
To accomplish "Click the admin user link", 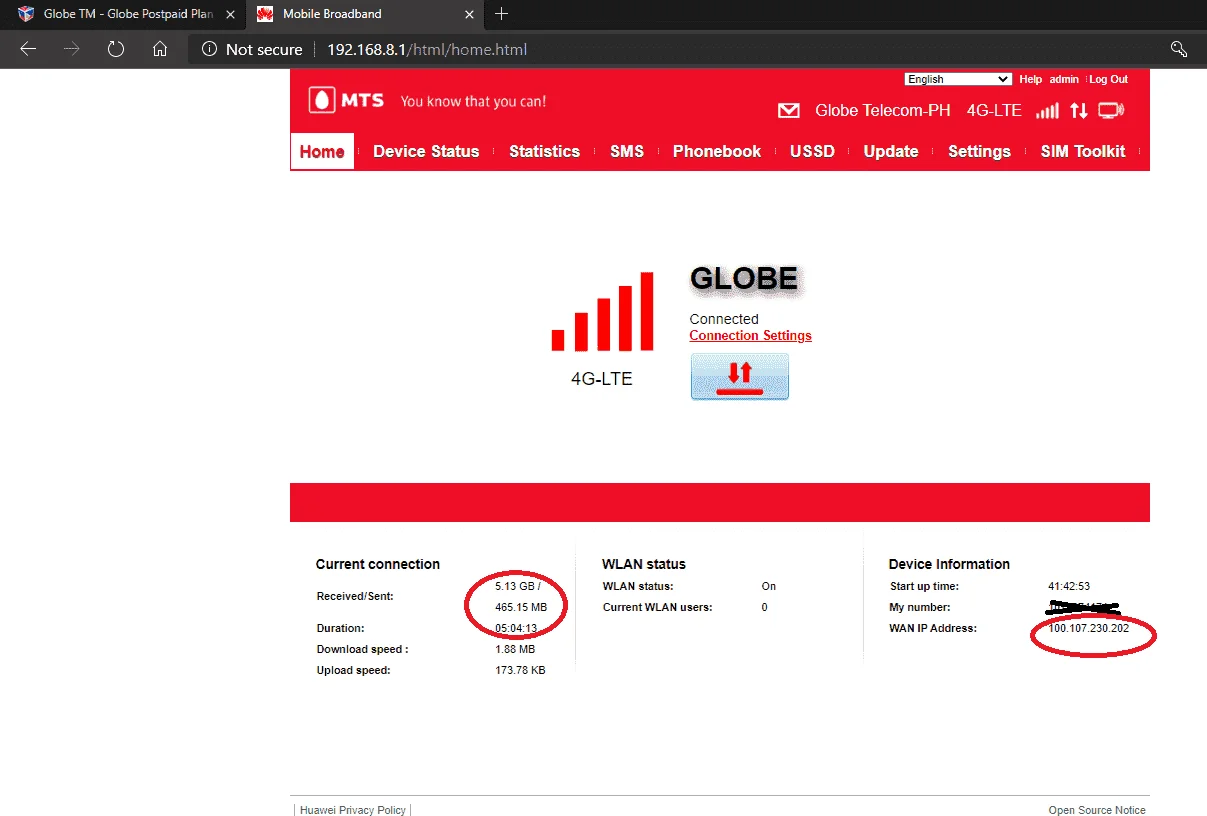I will 1064,79.
